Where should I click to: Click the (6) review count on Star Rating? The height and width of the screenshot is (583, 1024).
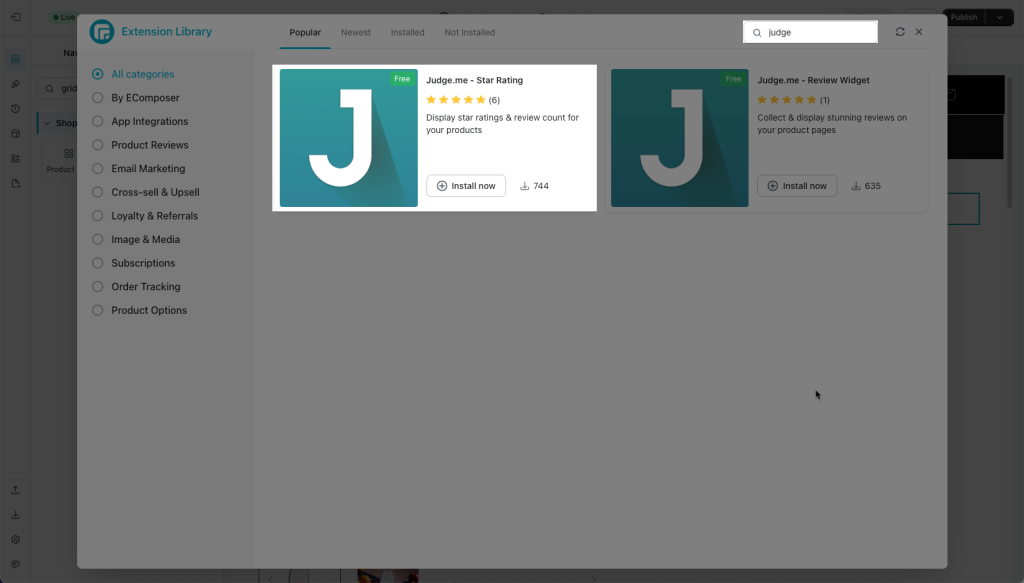(494, 101)
